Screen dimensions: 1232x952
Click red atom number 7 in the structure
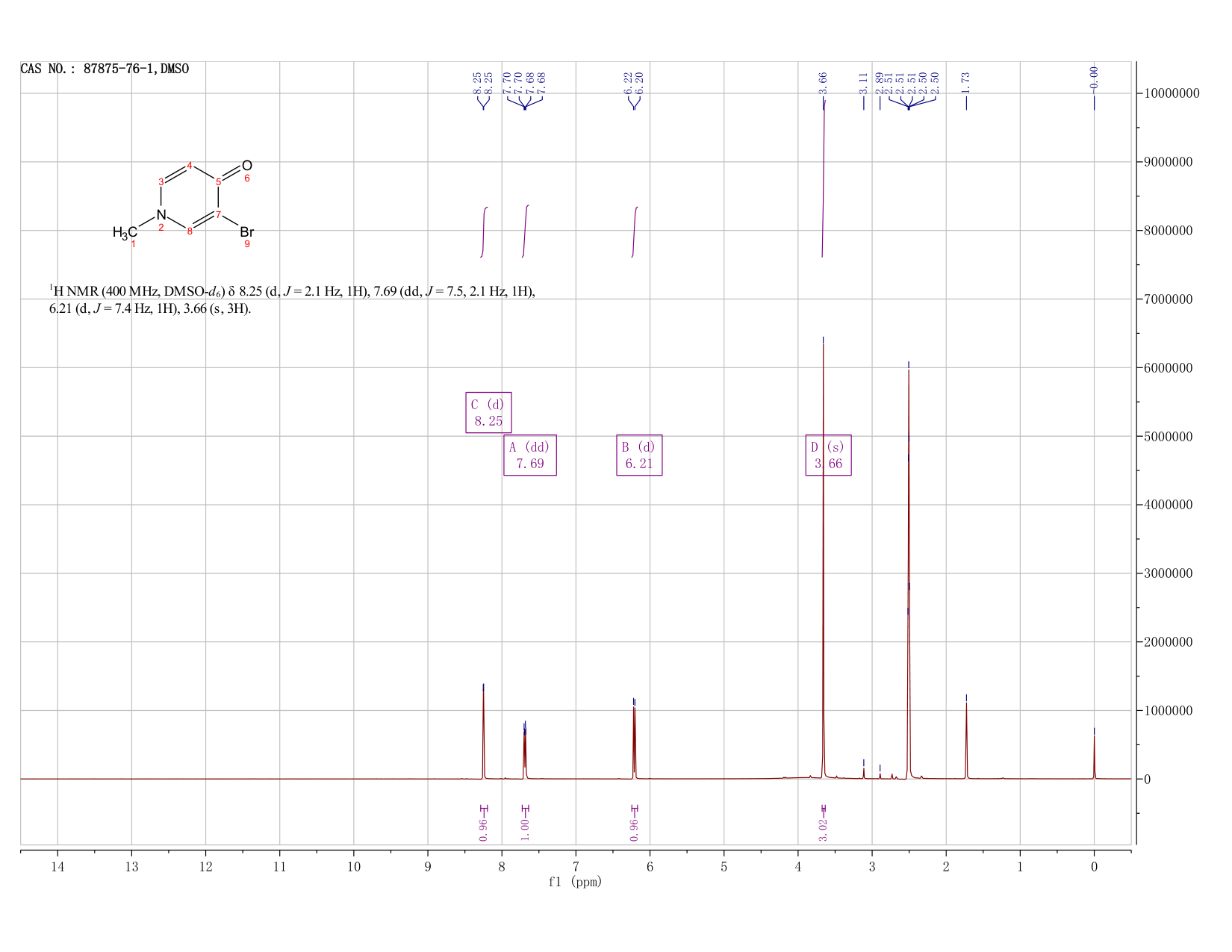(x=218, y=215)
